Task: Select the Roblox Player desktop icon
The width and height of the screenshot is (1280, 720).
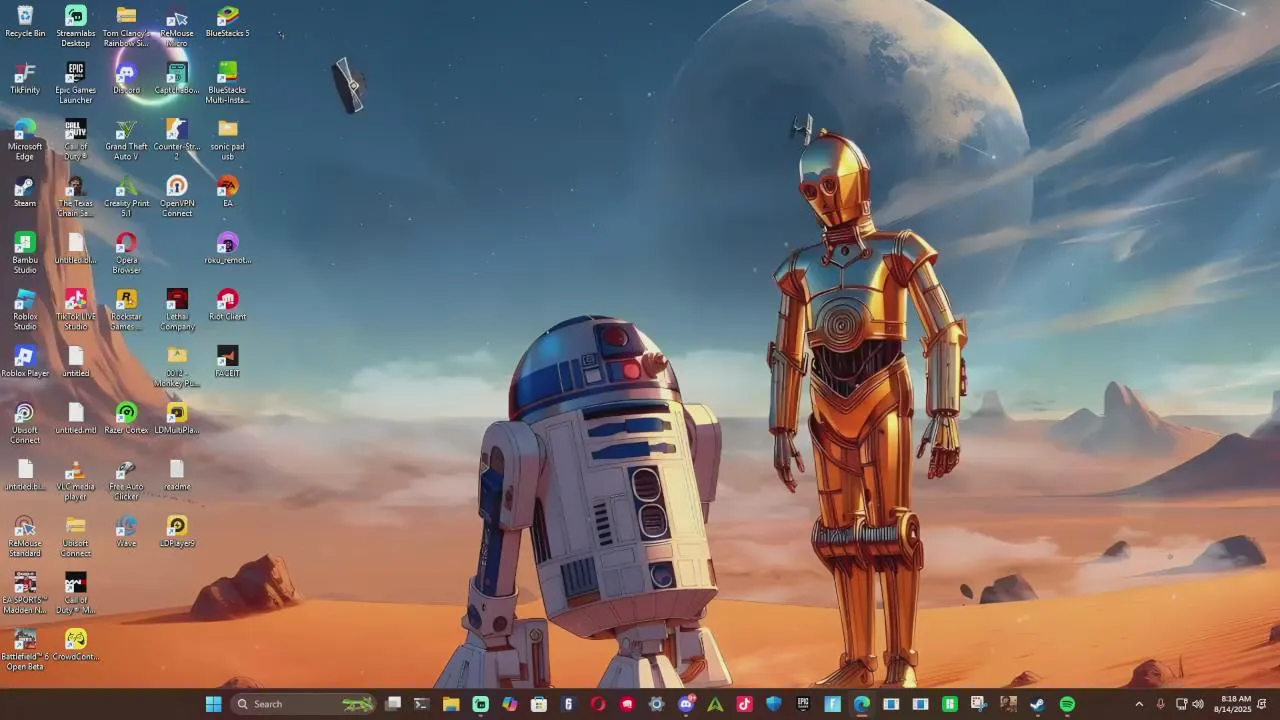Action: (x=25, y=362)
